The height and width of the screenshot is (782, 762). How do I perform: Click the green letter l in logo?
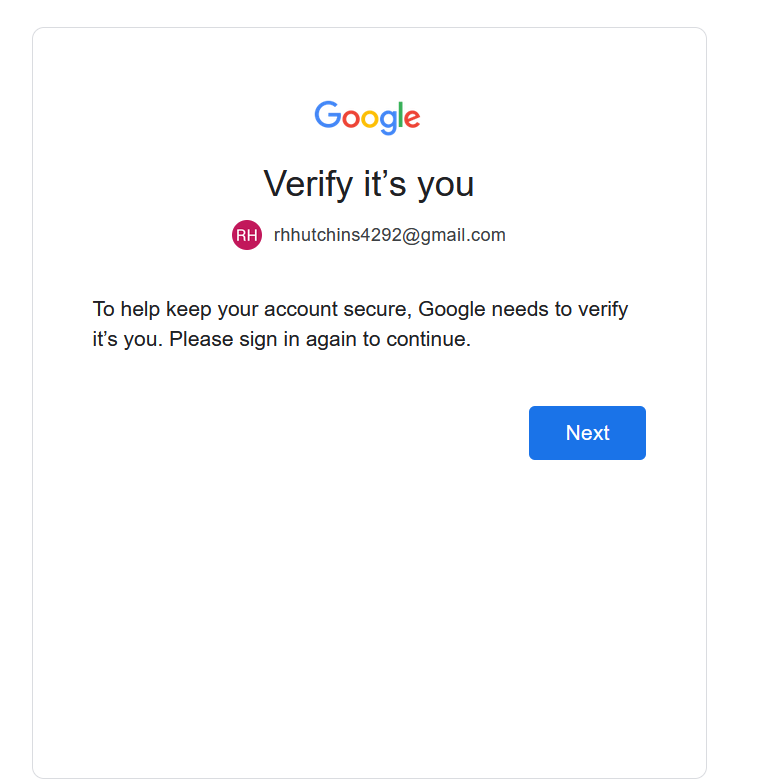click(399, 114)
